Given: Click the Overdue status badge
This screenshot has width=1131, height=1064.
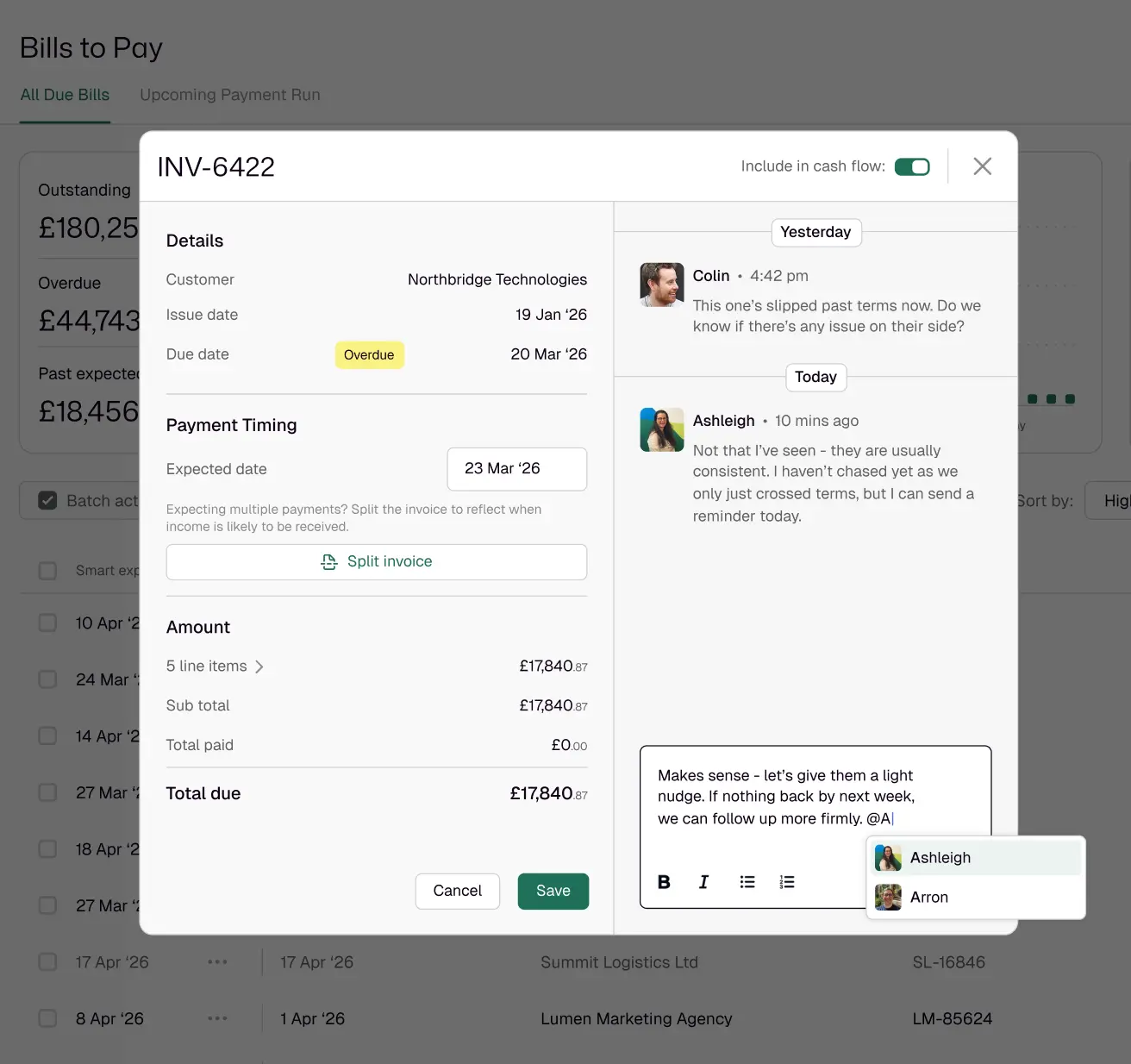Looking at the screenshot, I should point(369,354).
